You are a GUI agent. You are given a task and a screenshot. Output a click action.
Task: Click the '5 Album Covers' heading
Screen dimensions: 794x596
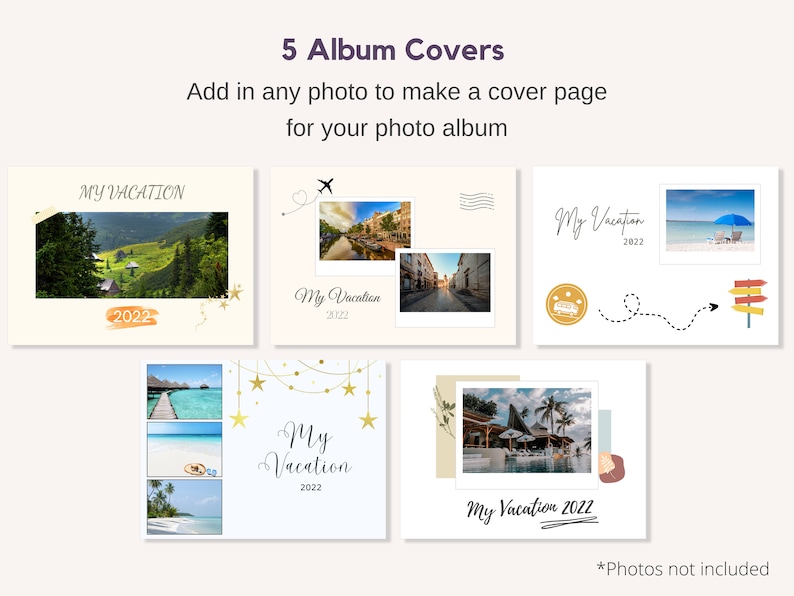click(393, 50)
